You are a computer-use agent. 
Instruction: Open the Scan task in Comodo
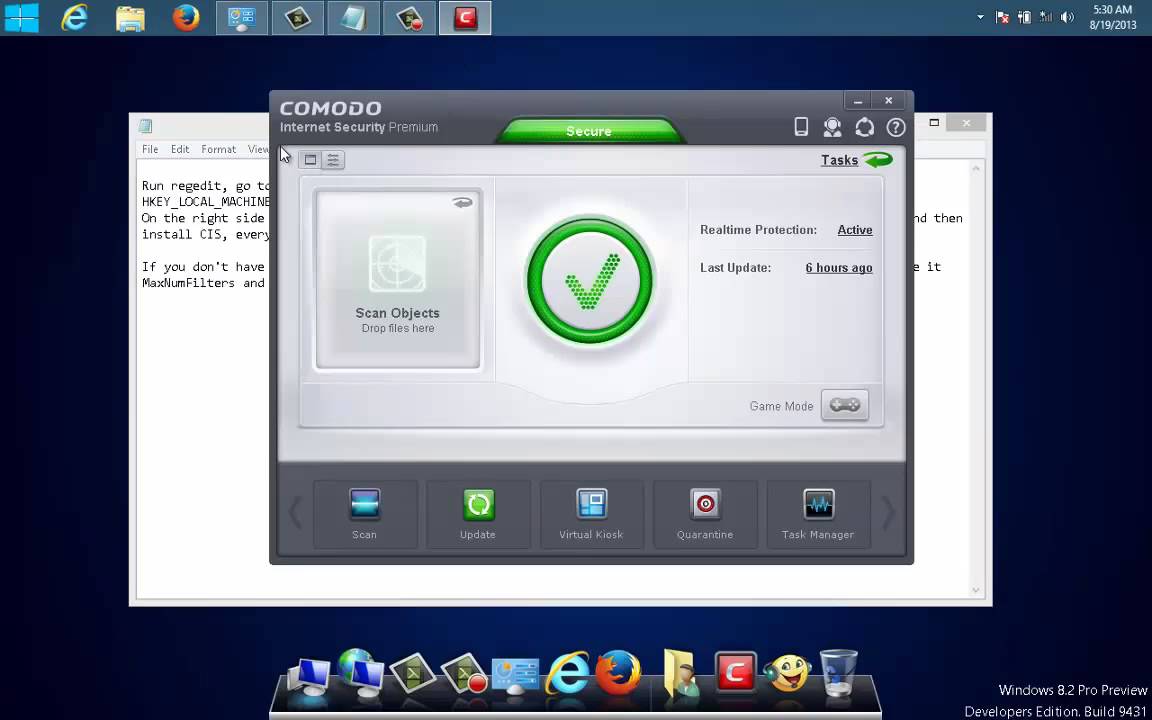pyautogui.click(x=364, y=514)
